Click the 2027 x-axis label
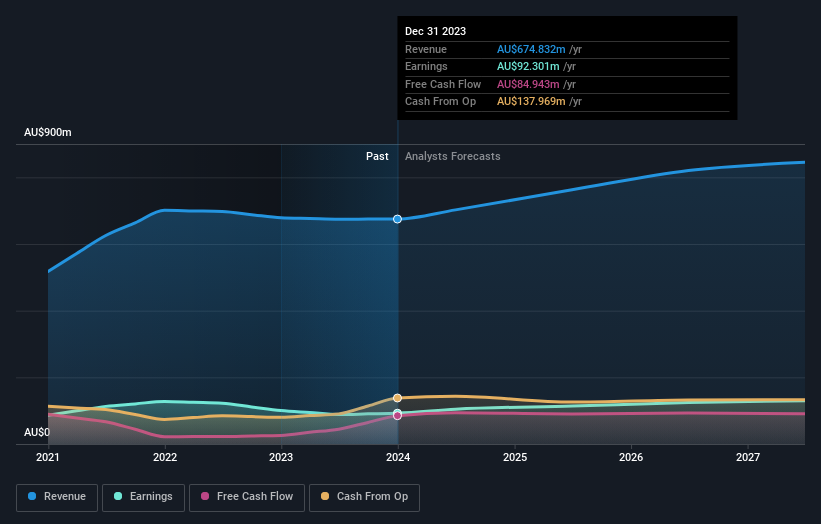Screen dimensions: 821x524 (748, 457)
